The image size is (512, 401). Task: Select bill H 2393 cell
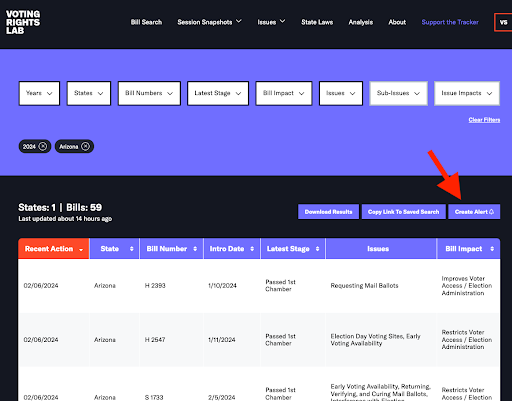(155, 286)
